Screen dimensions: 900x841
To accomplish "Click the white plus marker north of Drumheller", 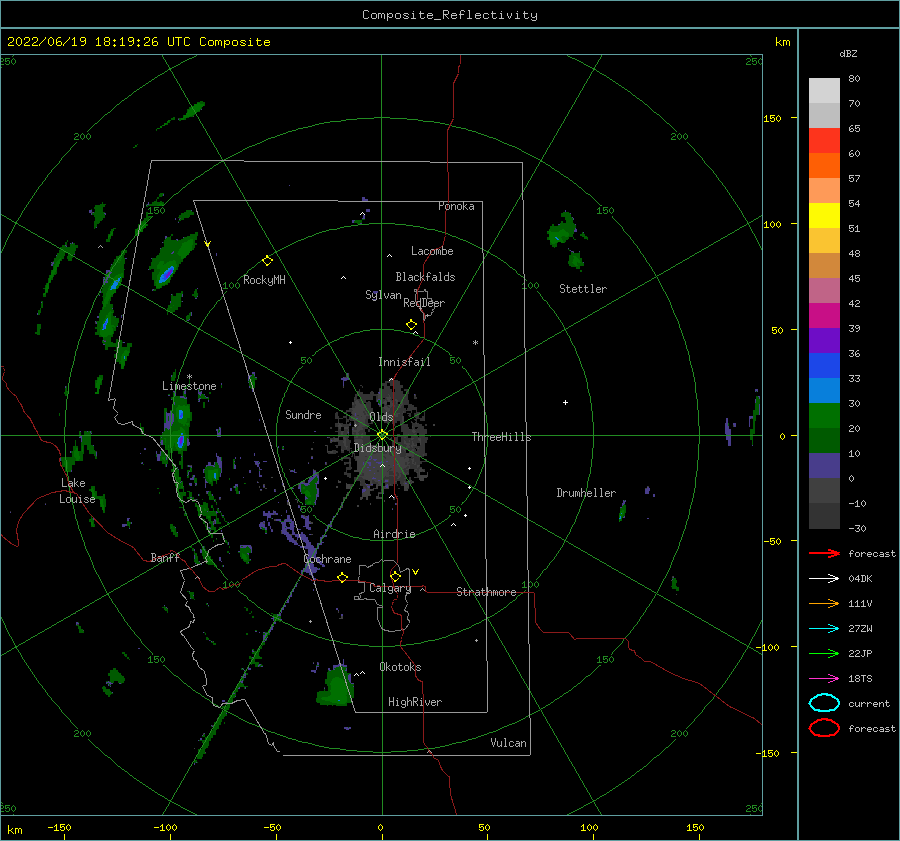I will [565, 402].
